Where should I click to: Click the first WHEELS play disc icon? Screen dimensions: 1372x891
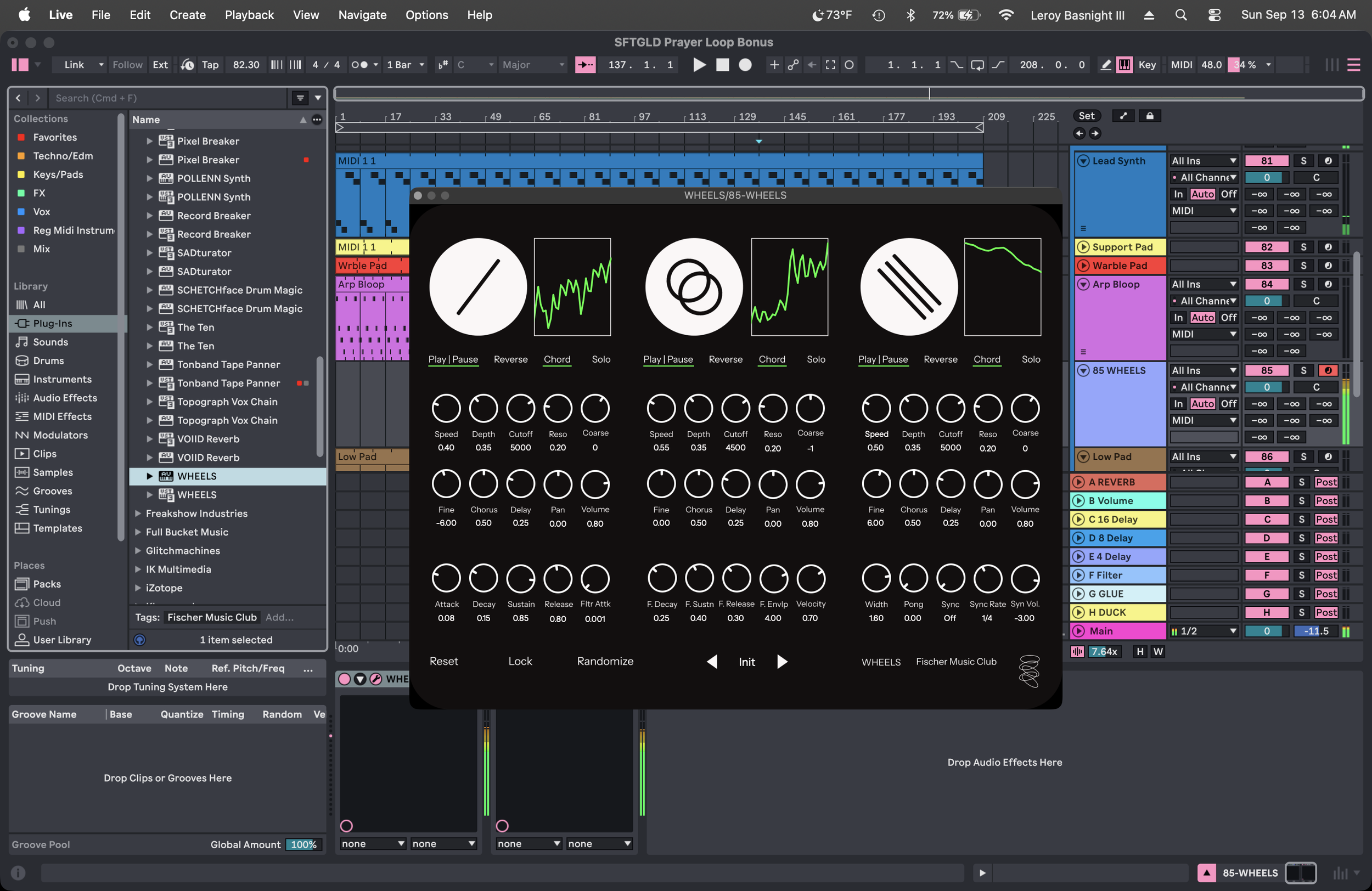(478, 286)
